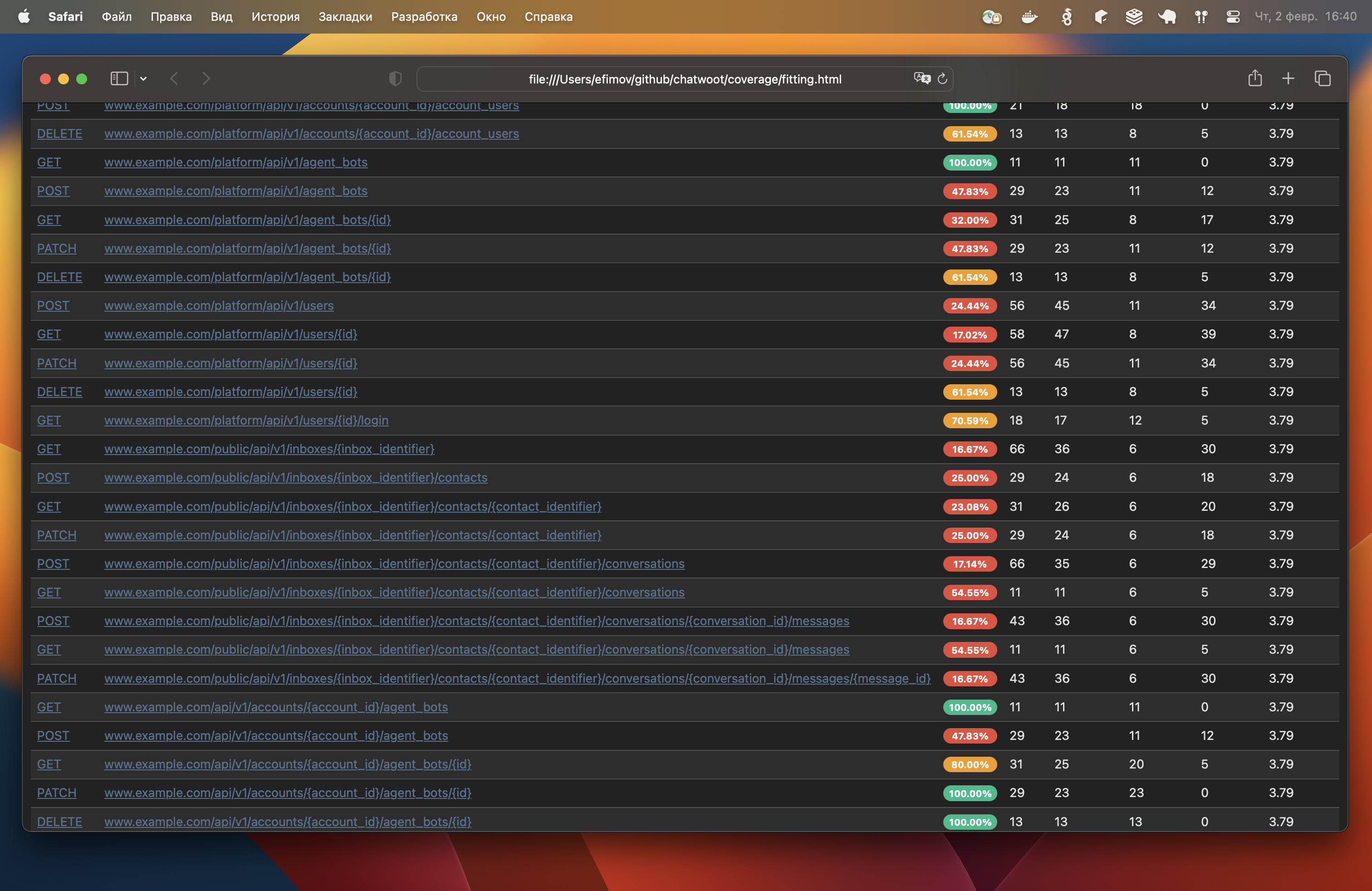
Task: Open macOS Control Center in menu bar
Action: [1233, 17]
